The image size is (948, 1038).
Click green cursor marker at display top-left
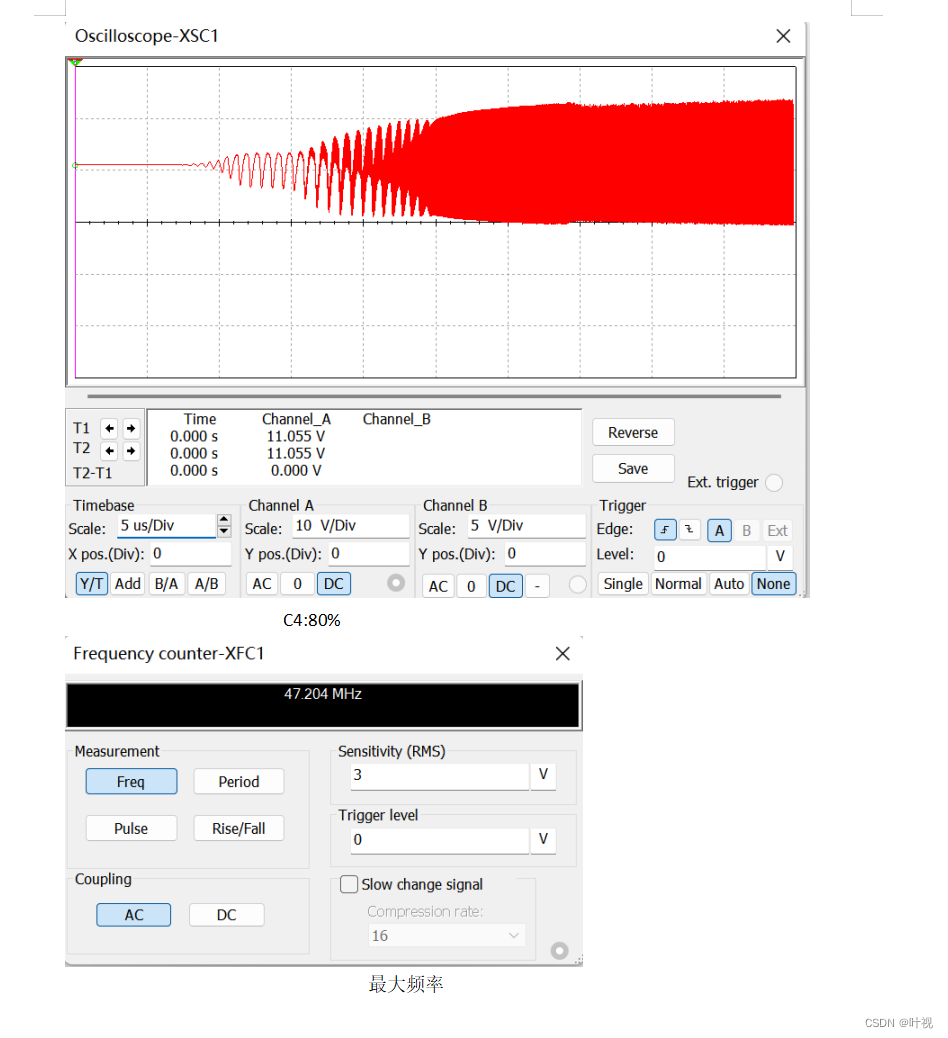[x=75, y=62]
